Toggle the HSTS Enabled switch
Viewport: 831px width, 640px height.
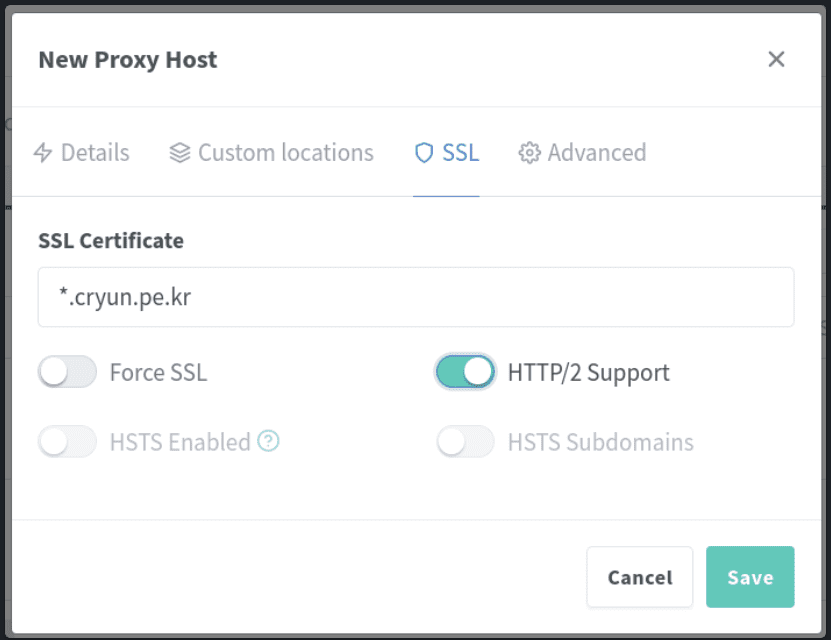coord(67,441)
